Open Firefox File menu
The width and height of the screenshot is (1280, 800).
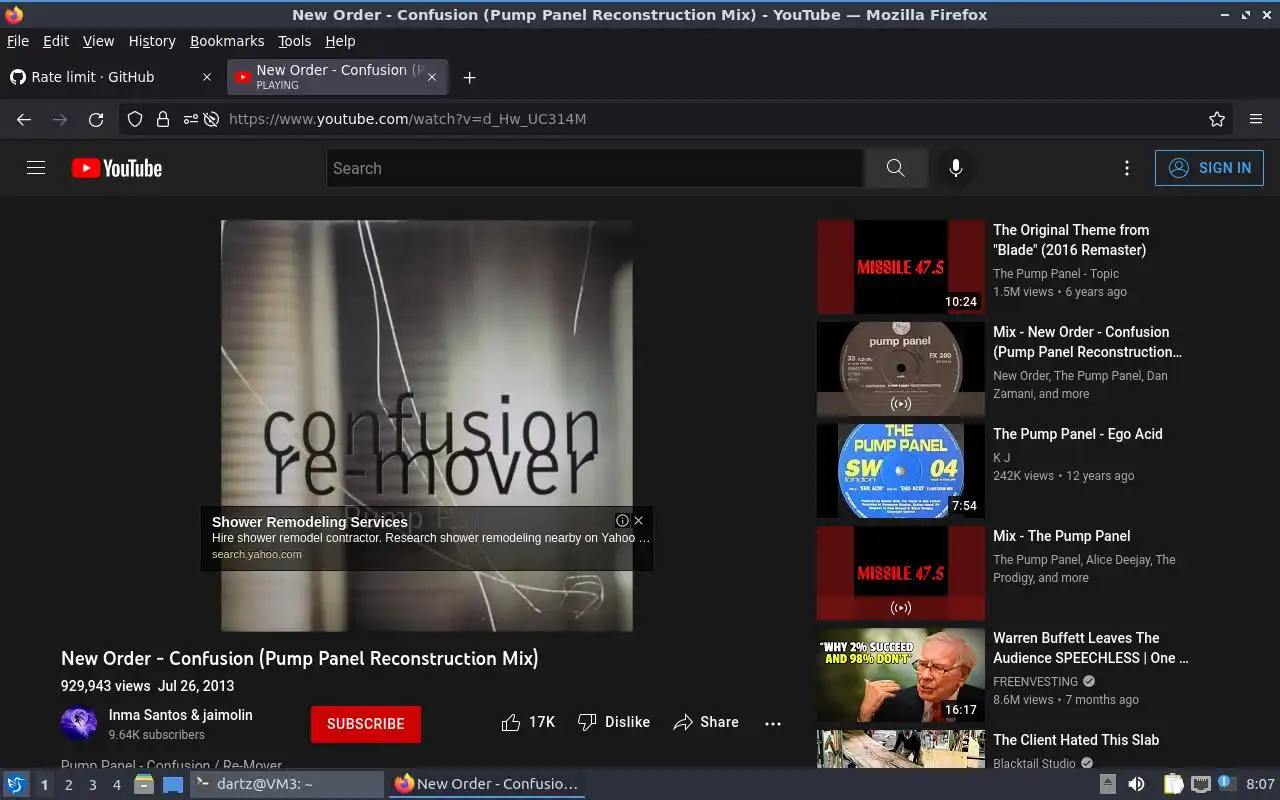(18, 41)
